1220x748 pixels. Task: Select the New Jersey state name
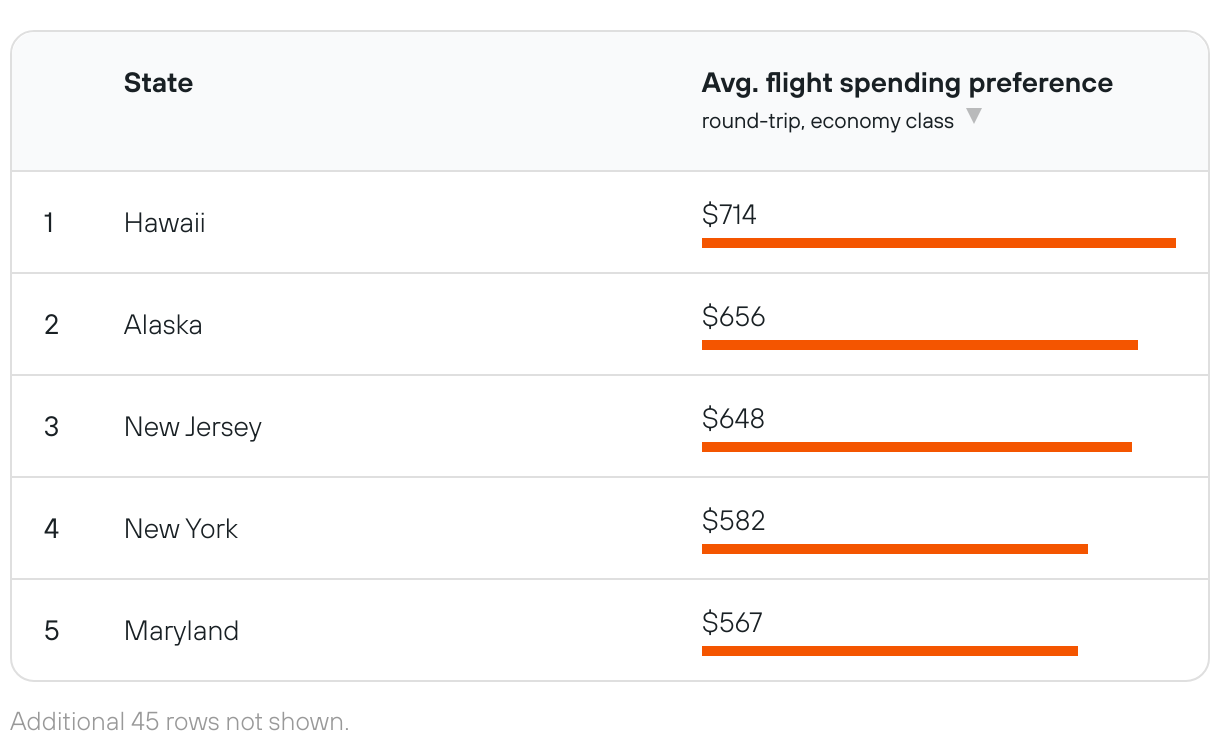point(192,427)
